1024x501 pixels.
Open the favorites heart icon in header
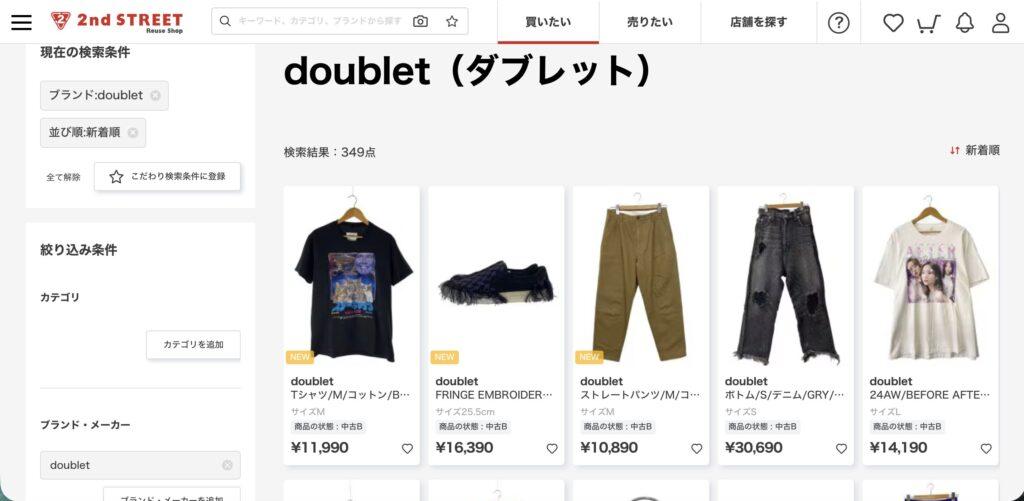click(x=893, y=23)
